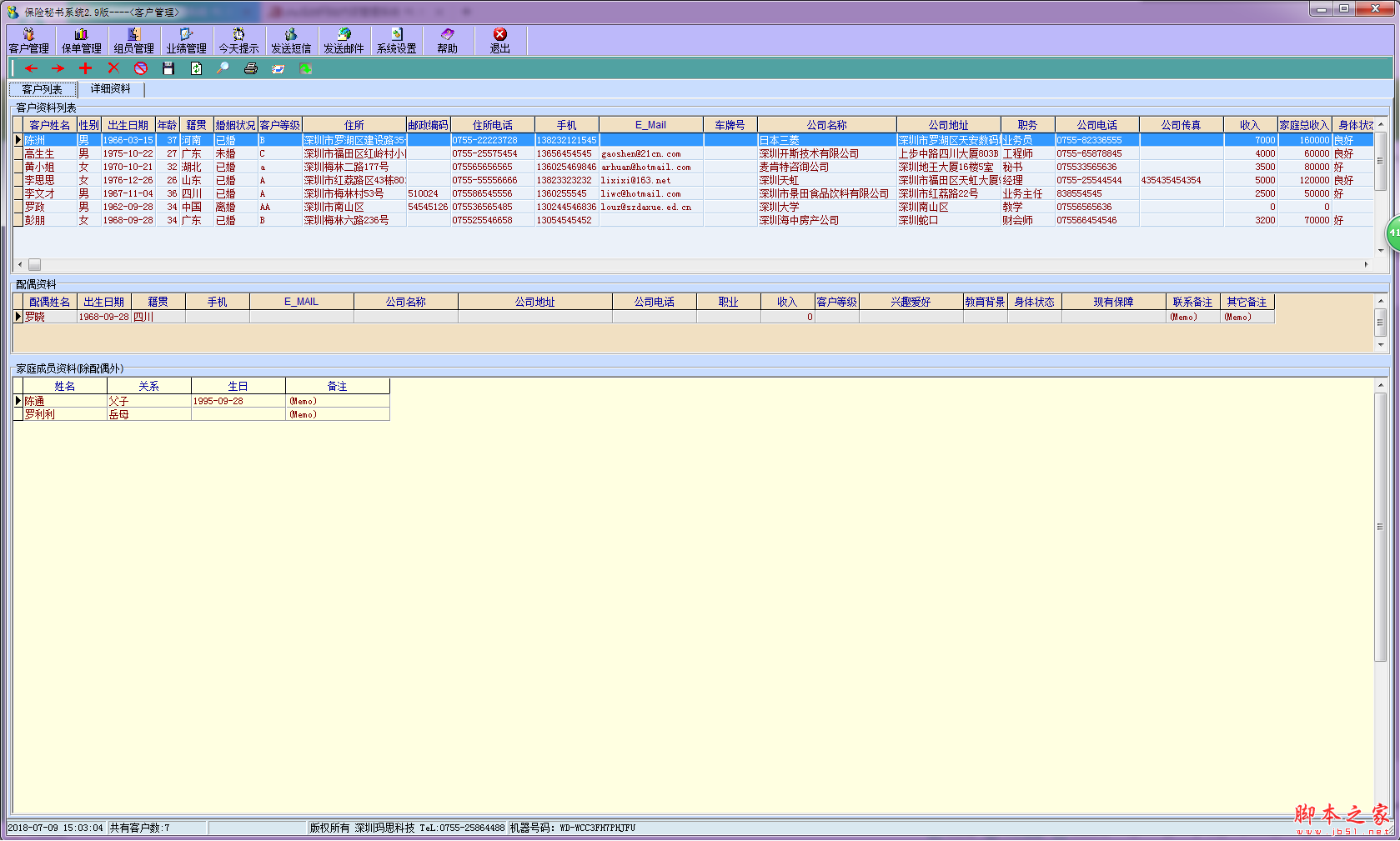
Task: Select the customer row 高生生
Action: (x=40, y=153)
